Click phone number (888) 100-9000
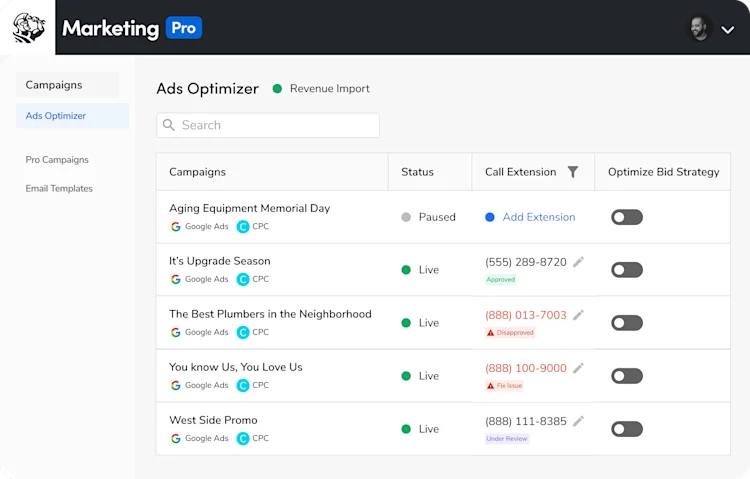The image size is (750, 479). click(x=526, y=368)
